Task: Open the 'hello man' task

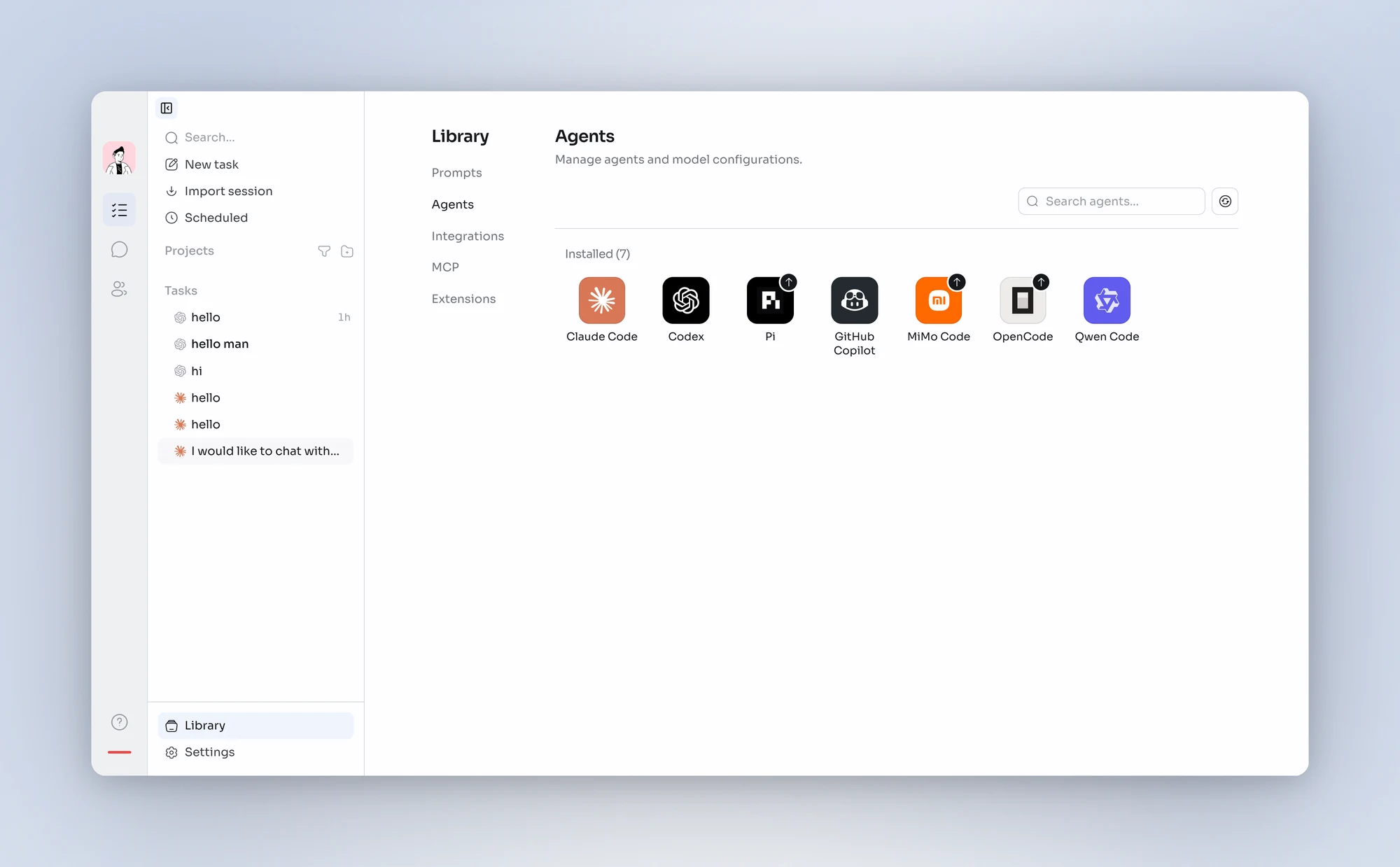Action: point(255,344)
